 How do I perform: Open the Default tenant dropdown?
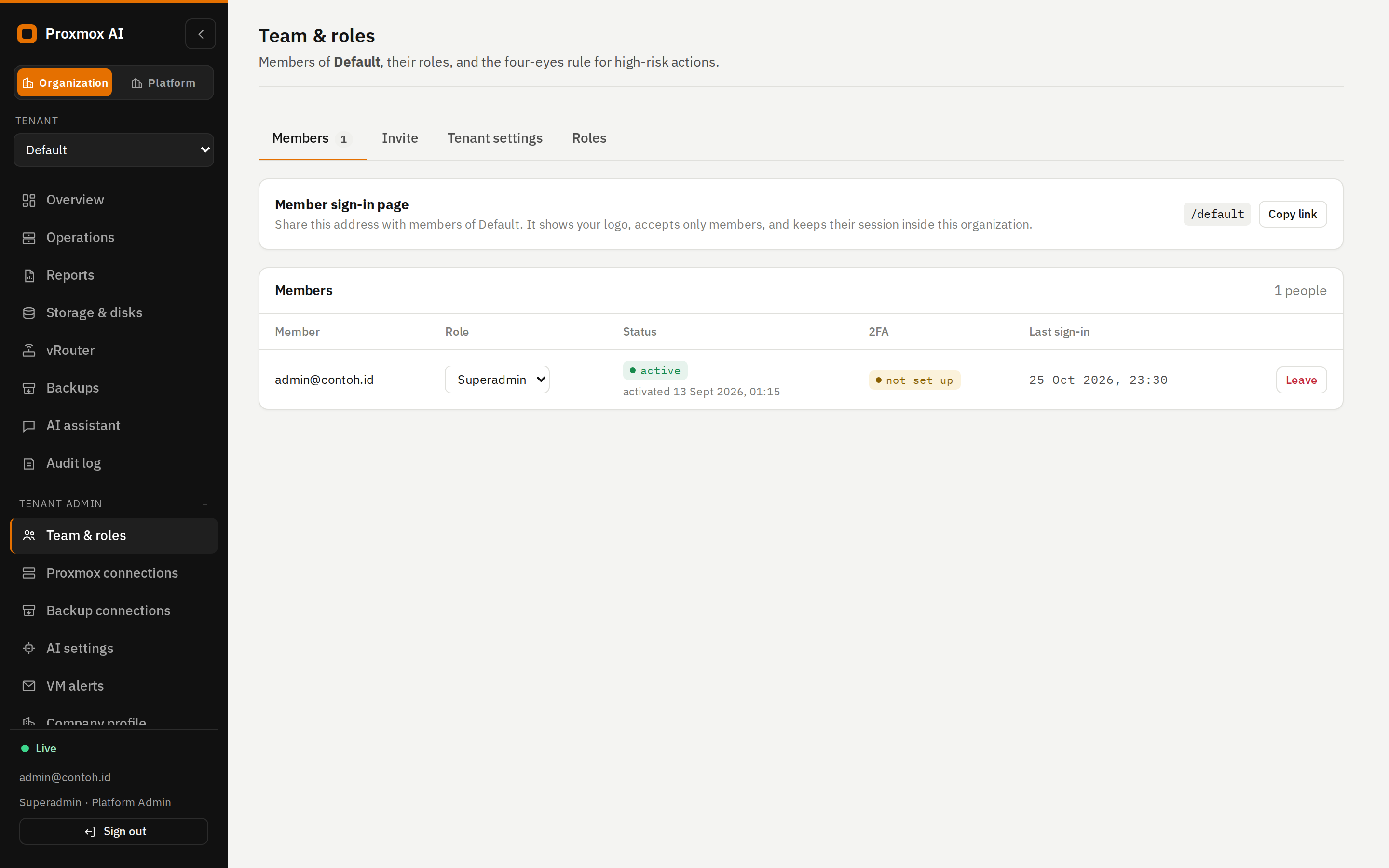(114, 150)
